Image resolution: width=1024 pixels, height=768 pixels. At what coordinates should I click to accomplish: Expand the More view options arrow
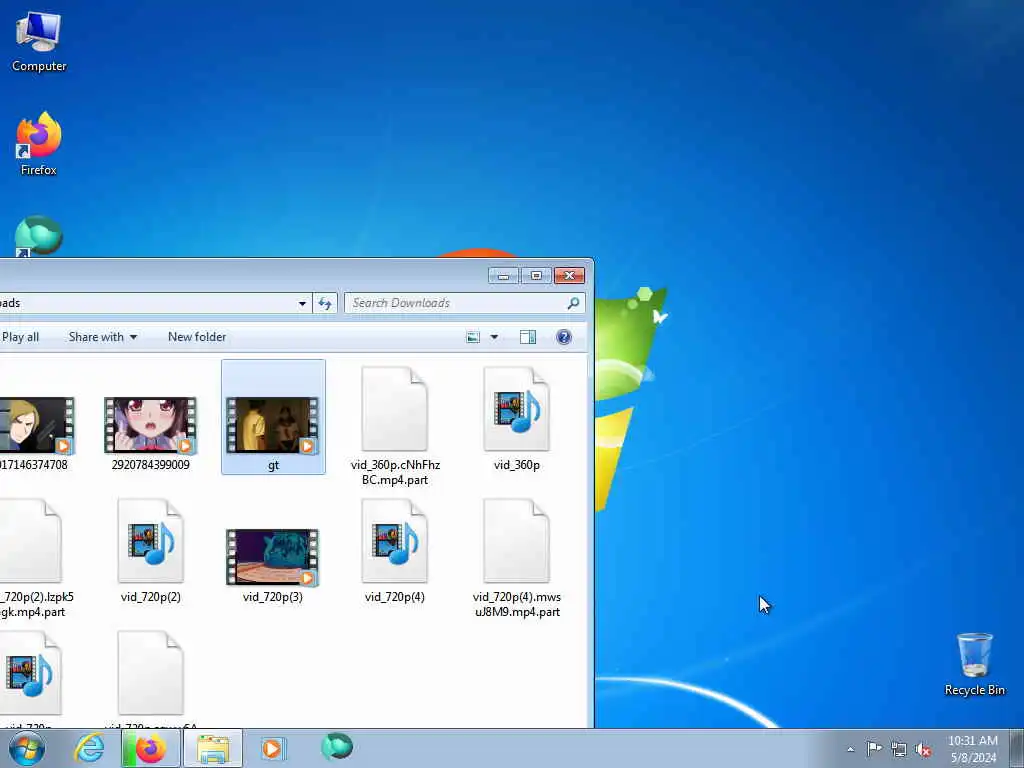pyautogui.click(x=494, y=337)
